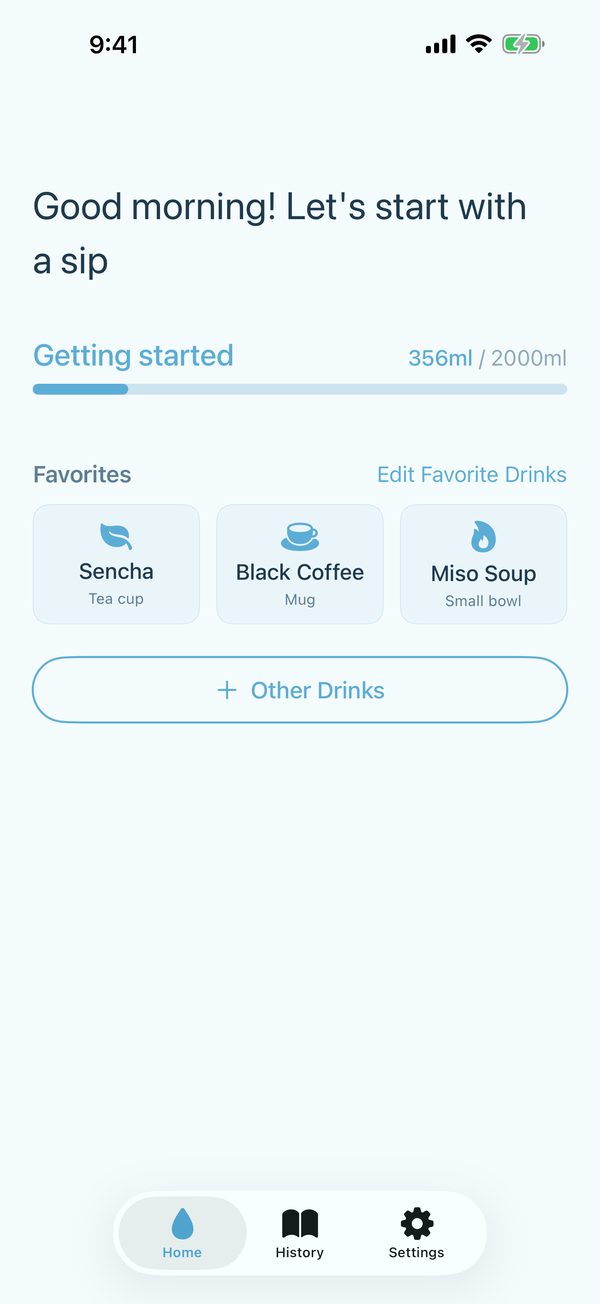Log a Miso Soup small bowl

483,563
